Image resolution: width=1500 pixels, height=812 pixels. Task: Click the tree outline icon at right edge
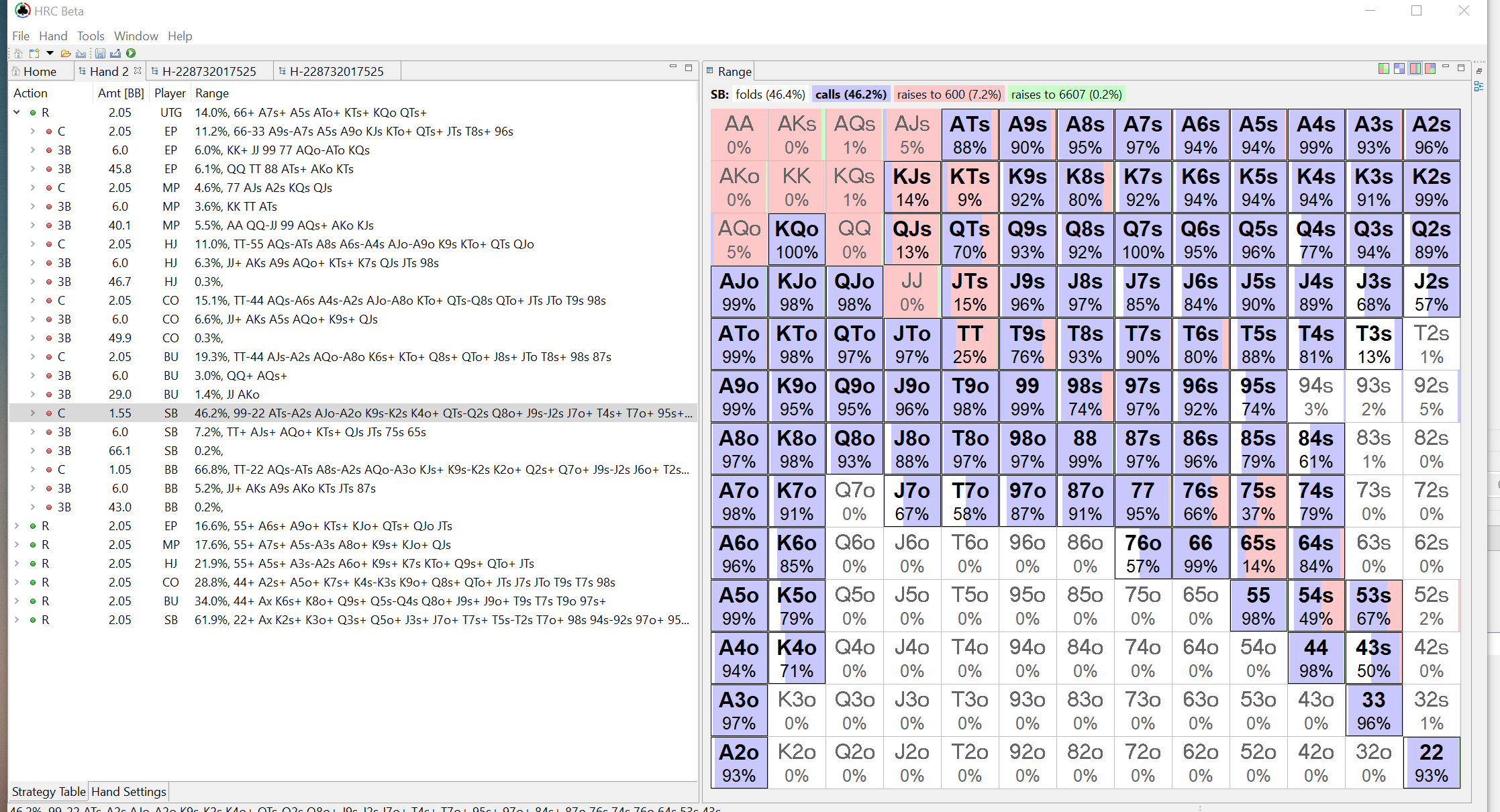click(1479, 86)
